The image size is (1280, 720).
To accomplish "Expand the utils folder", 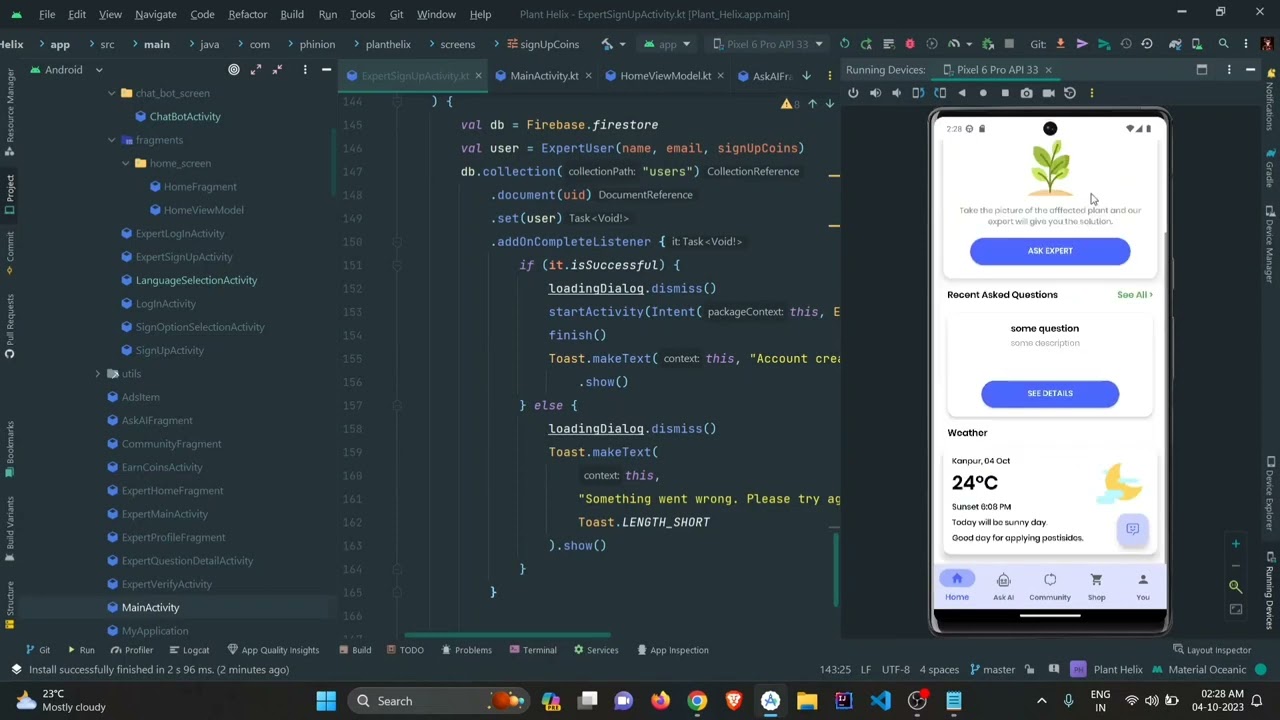I will (98, 374).
